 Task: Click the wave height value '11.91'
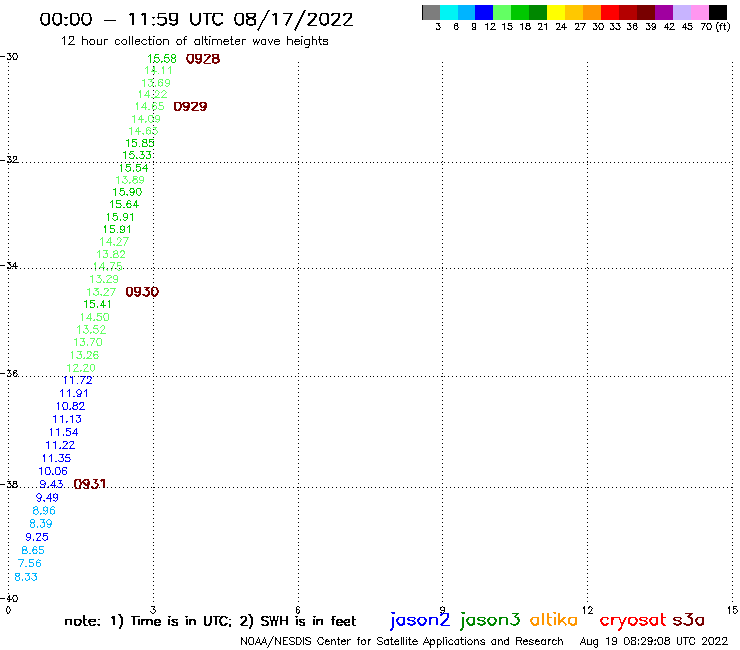pos(74,393)
